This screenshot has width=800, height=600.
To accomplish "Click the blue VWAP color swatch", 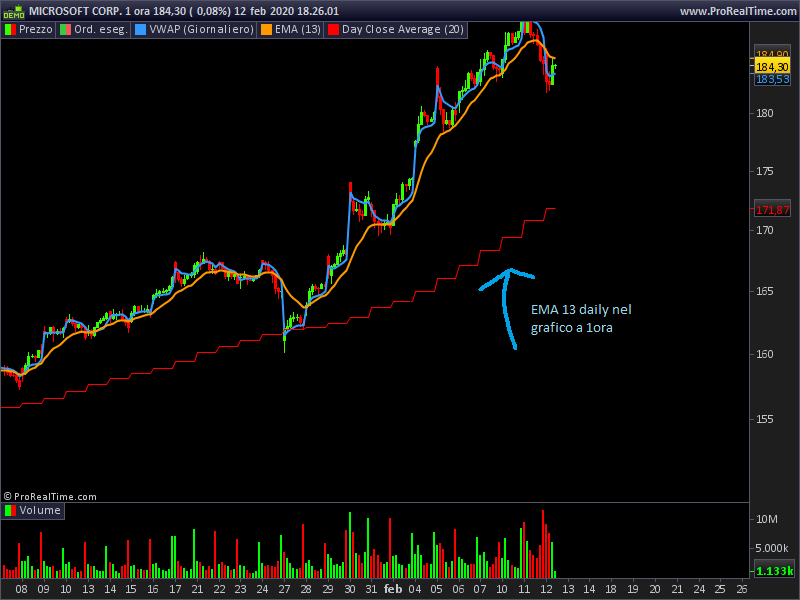I will click(140, 30).
